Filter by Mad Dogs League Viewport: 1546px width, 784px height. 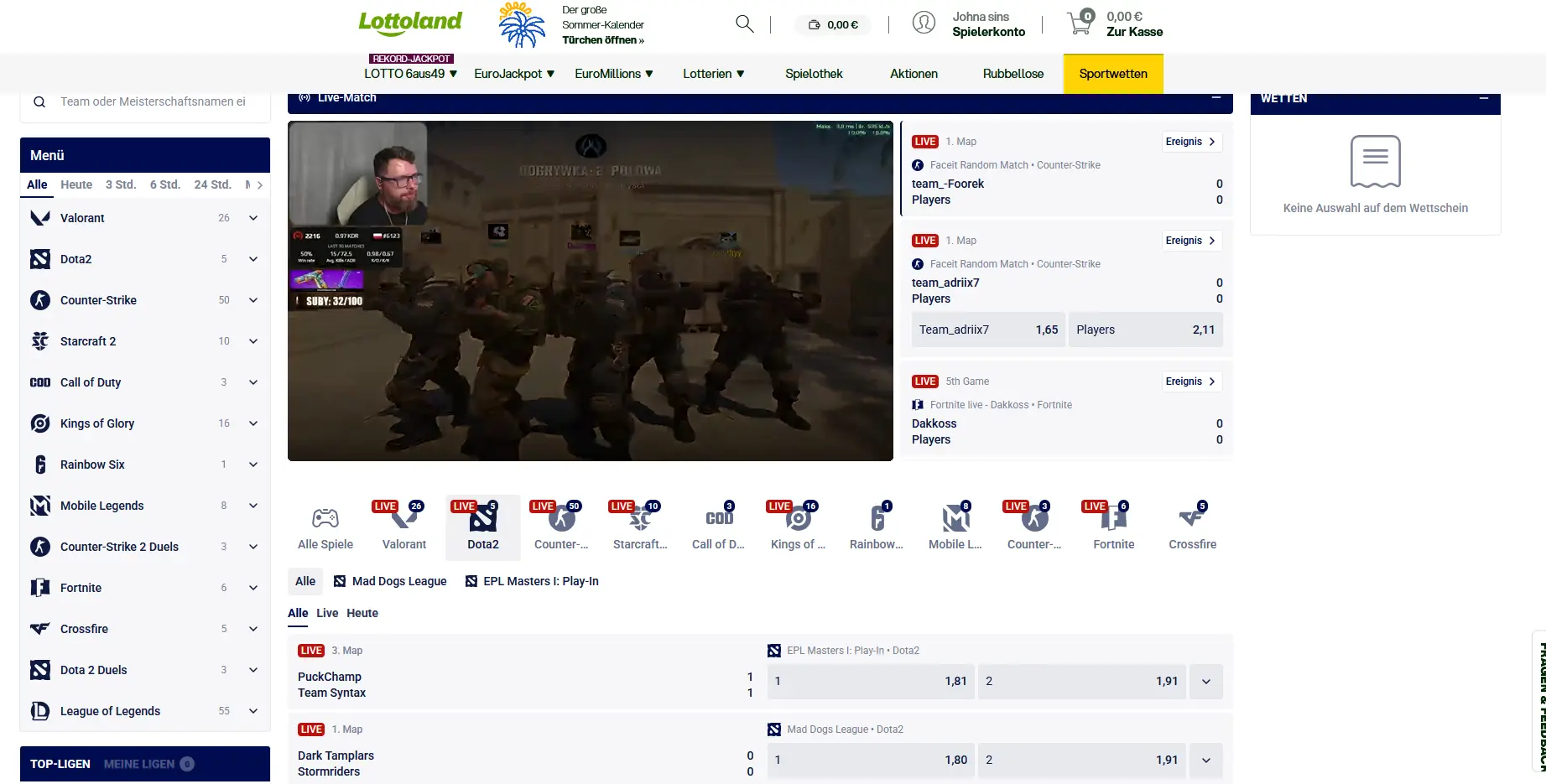(390, 581)
